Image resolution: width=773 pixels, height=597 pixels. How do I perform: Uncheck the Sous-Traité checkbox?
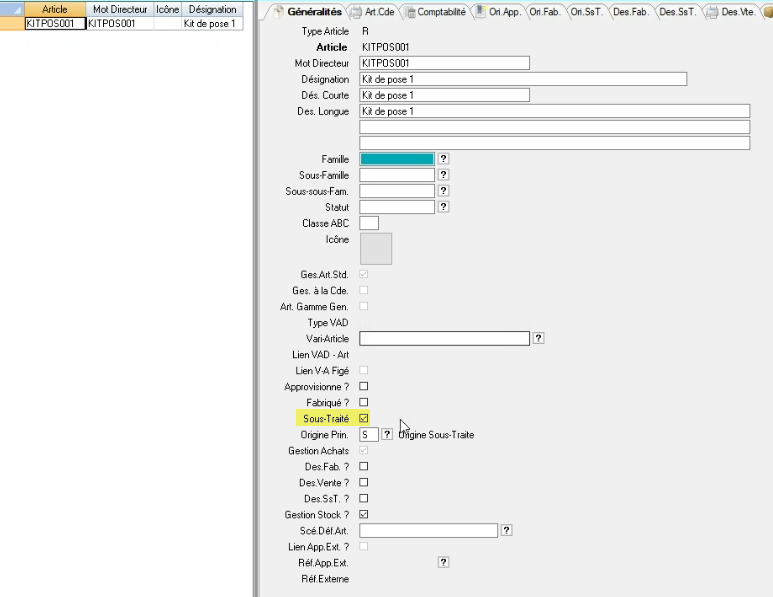pos(364,418)
